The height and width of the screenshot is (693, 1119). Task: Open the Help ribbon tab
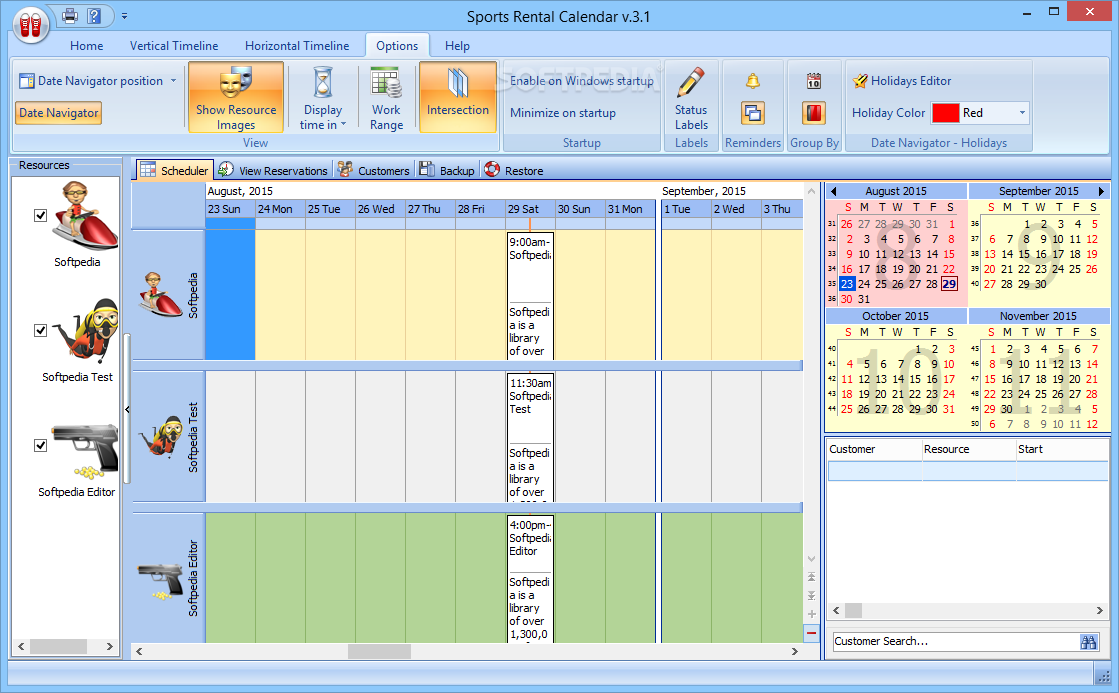(x=457, y=46)
